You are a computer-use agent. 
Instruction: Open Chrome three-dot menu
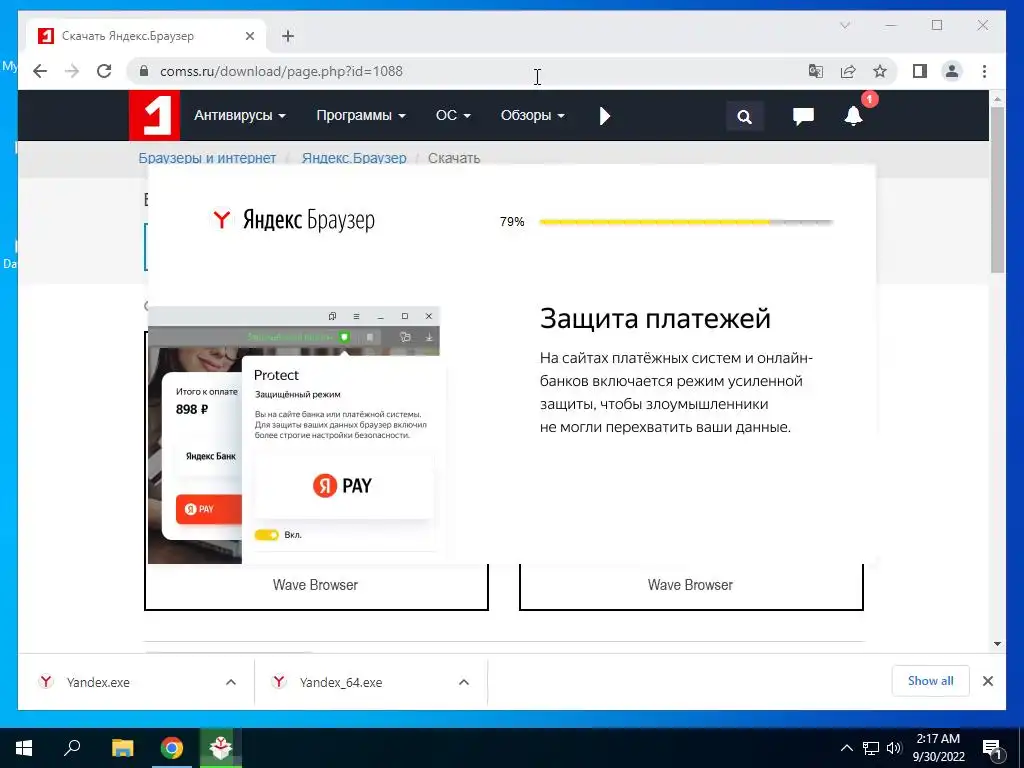coord(984,71)
